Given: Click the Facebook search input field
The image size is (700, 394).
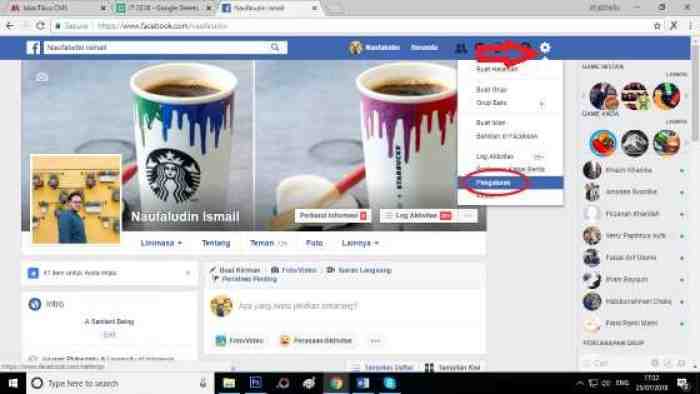Looking at the screenshot, I should [157, 47].
